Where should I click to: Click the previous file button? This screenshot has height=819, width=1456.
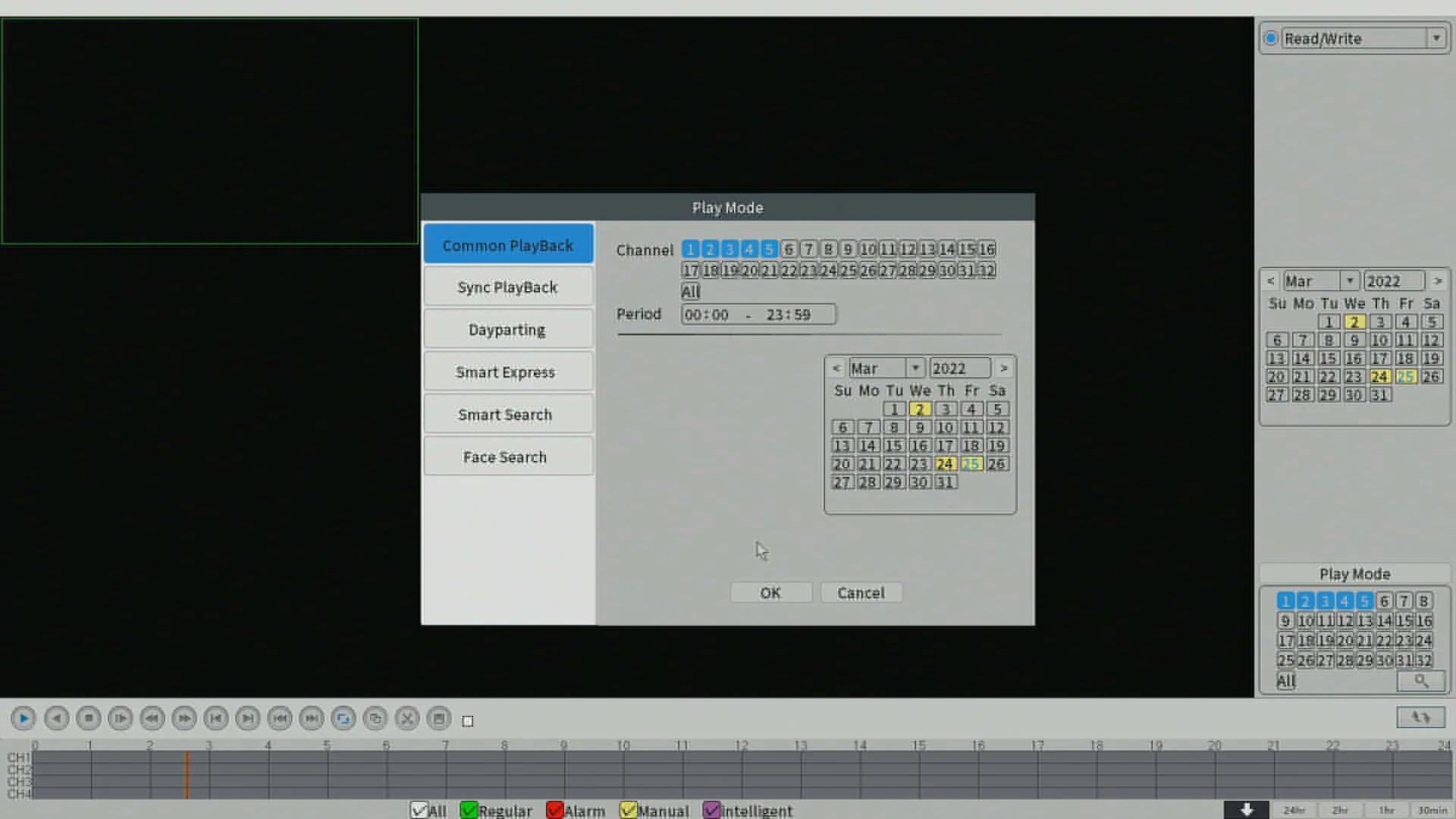(x=279, y=718)
